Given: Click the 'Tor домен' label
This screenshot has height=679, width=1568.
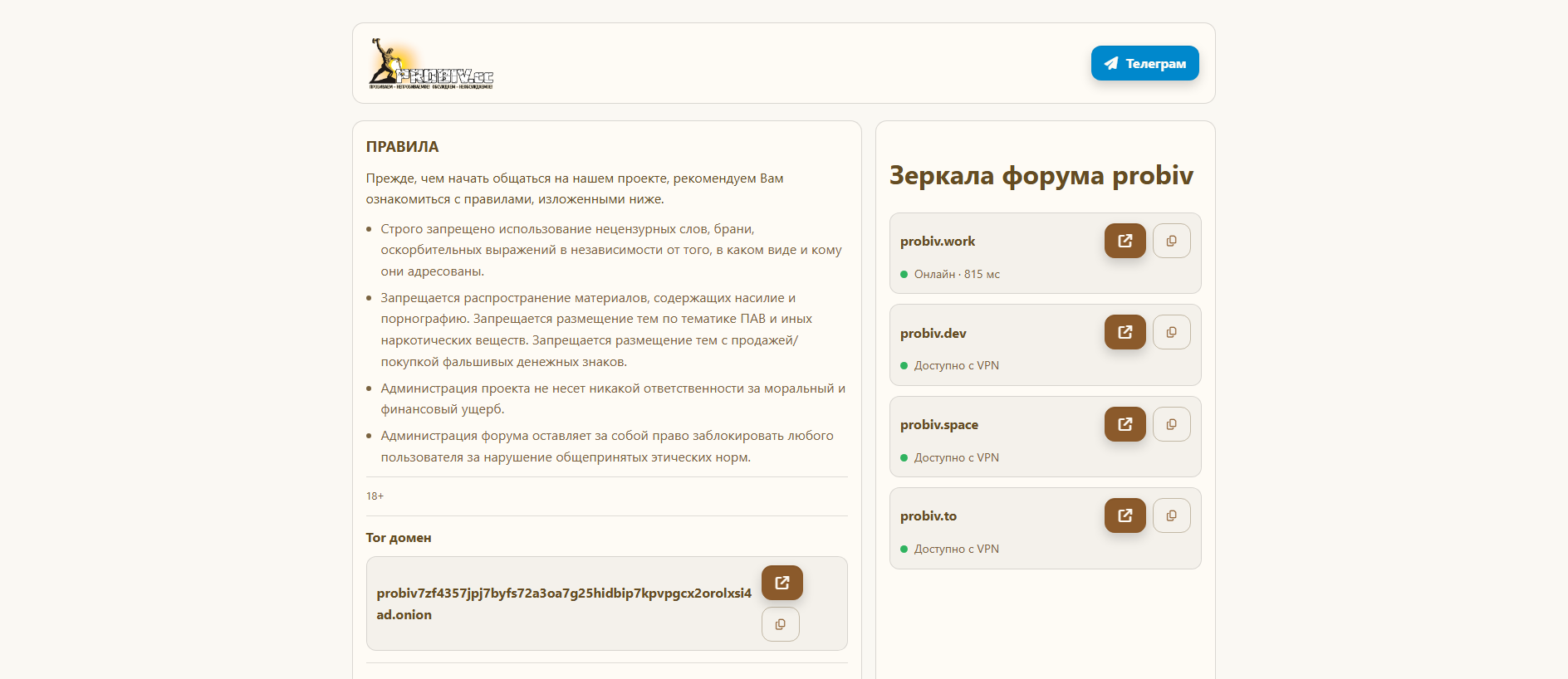Looking at the screenshot, I should [x=399, y=538].
